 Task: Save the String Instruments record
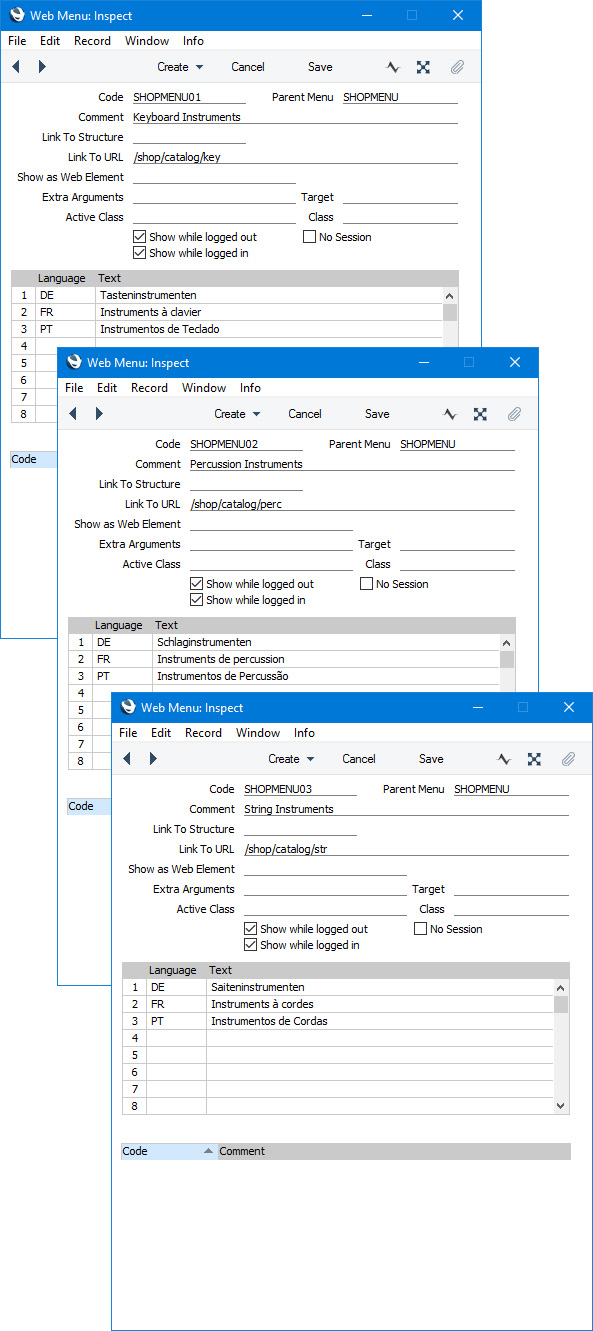click(x=431, y=759)
